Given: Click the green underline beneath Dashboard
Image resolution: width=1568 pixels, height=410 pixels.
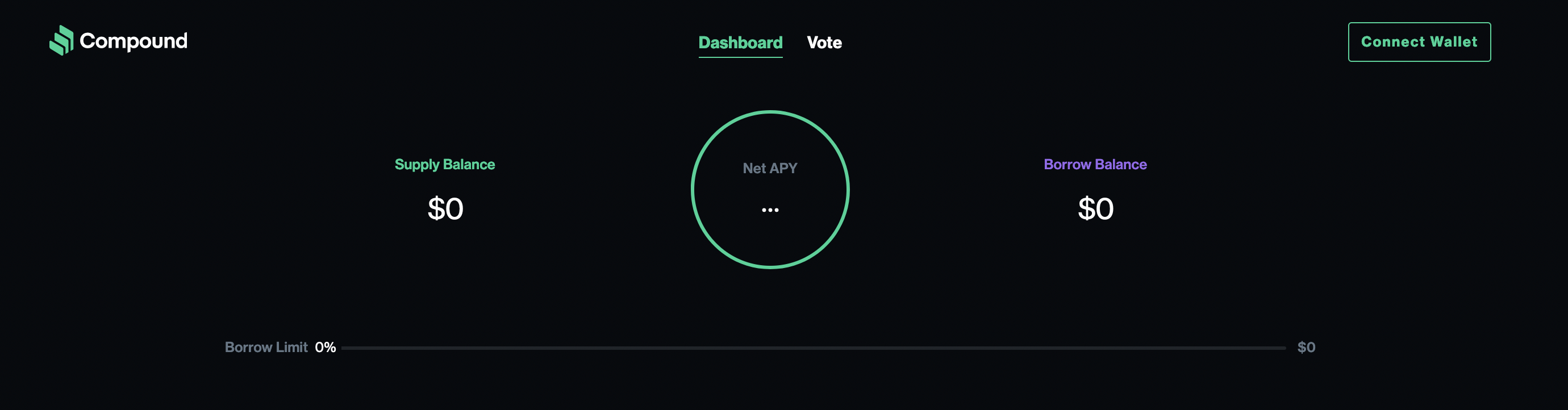Looking at the screenshot, I should pos(740,57).
